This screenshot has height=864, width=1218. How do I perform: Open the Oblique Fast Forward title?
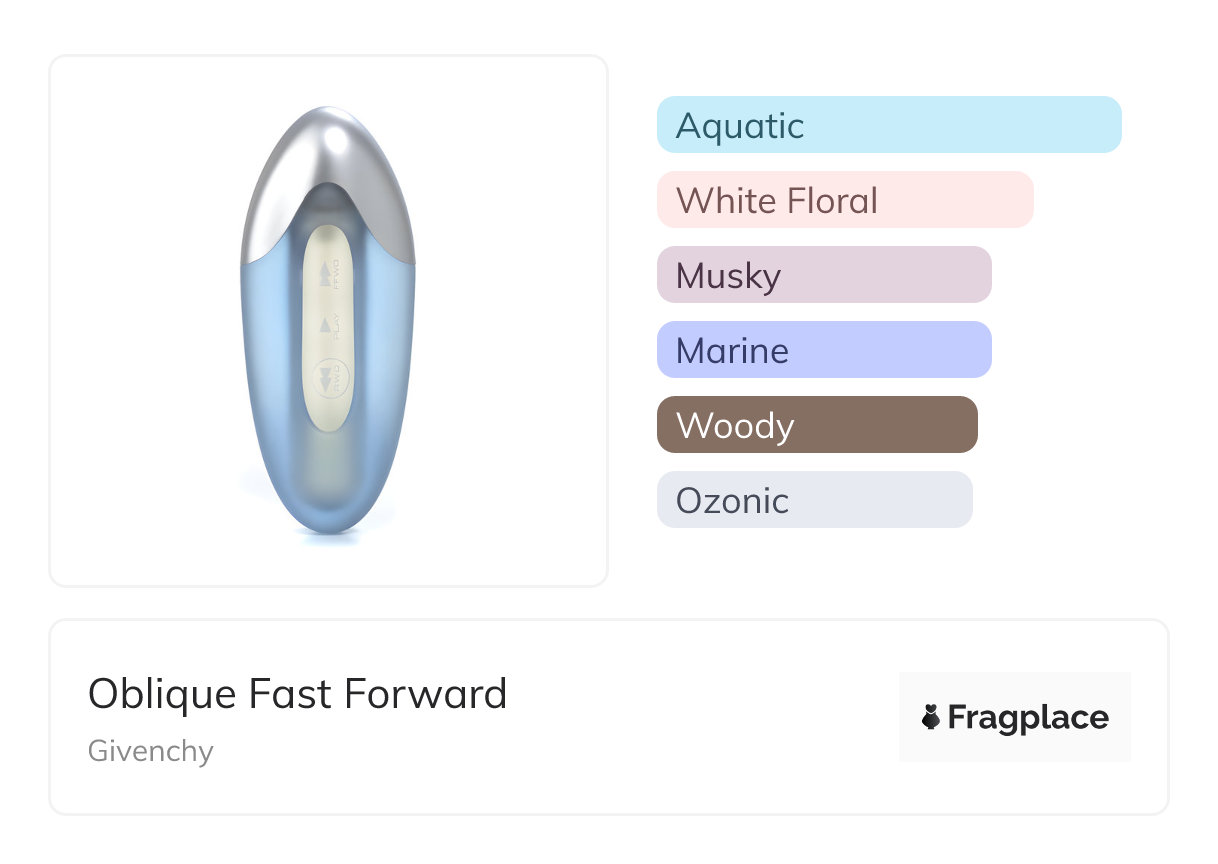(297, 693)
